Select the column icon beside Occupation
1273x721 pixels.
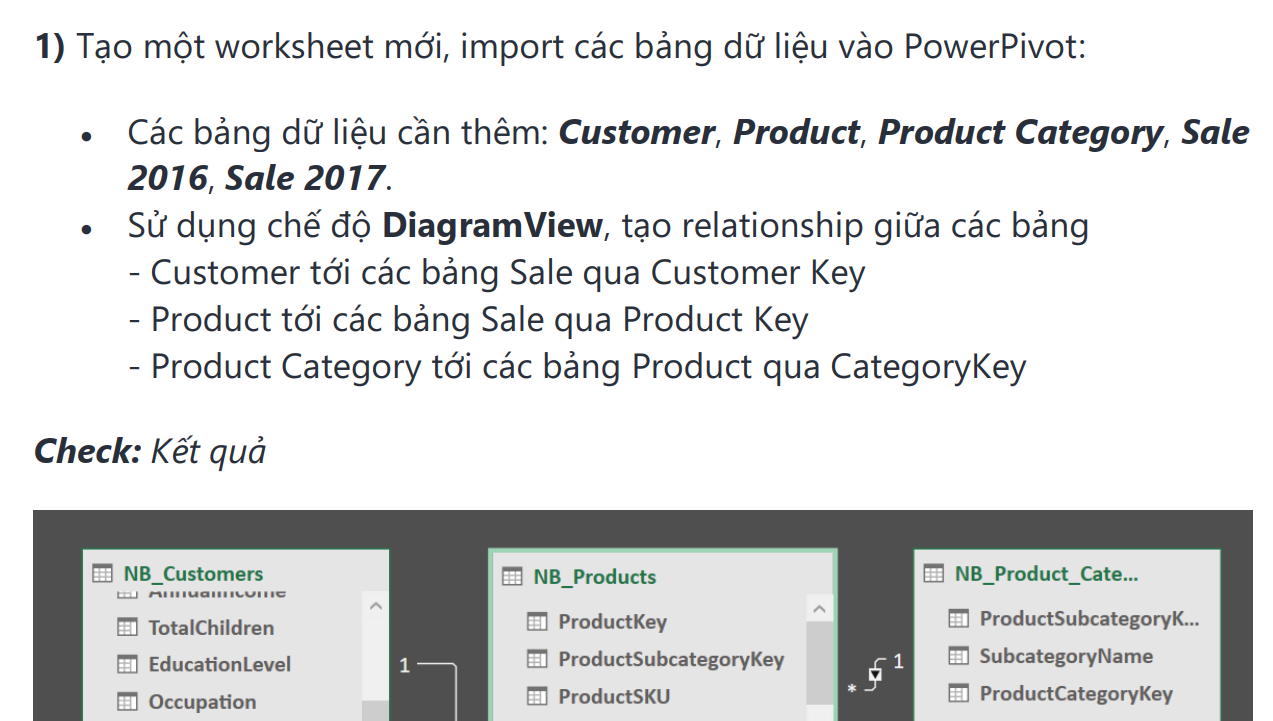click(x=127, y=702)
